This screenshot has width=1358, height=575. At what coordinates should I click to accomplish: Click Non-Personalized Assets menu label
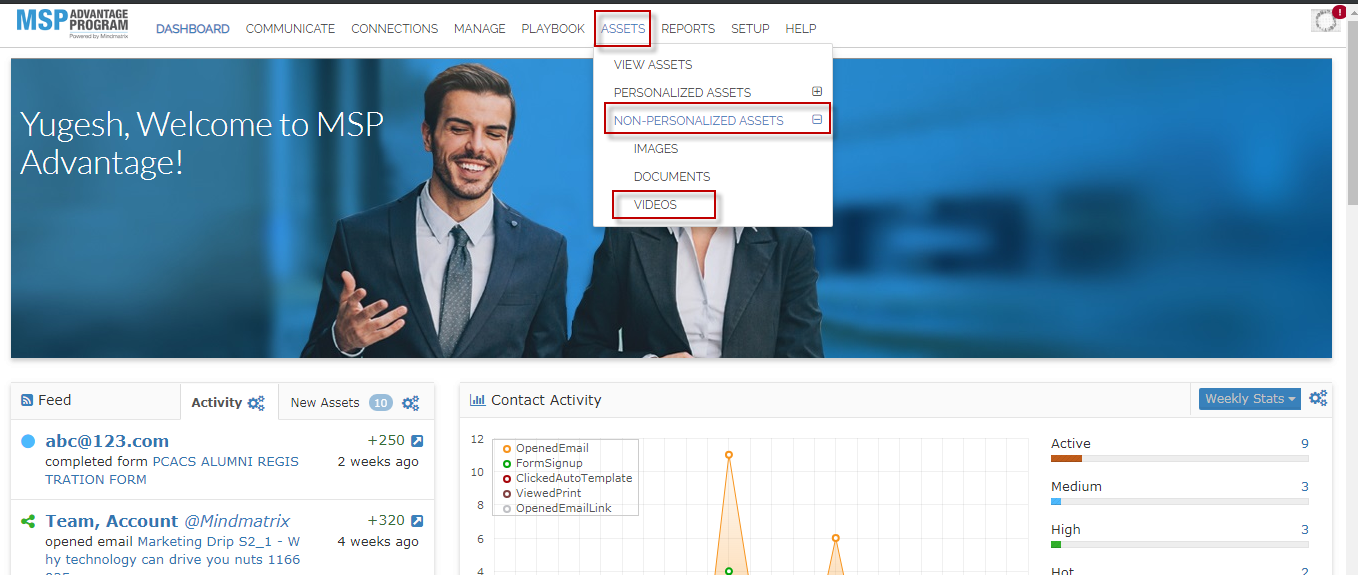[699, 120]
